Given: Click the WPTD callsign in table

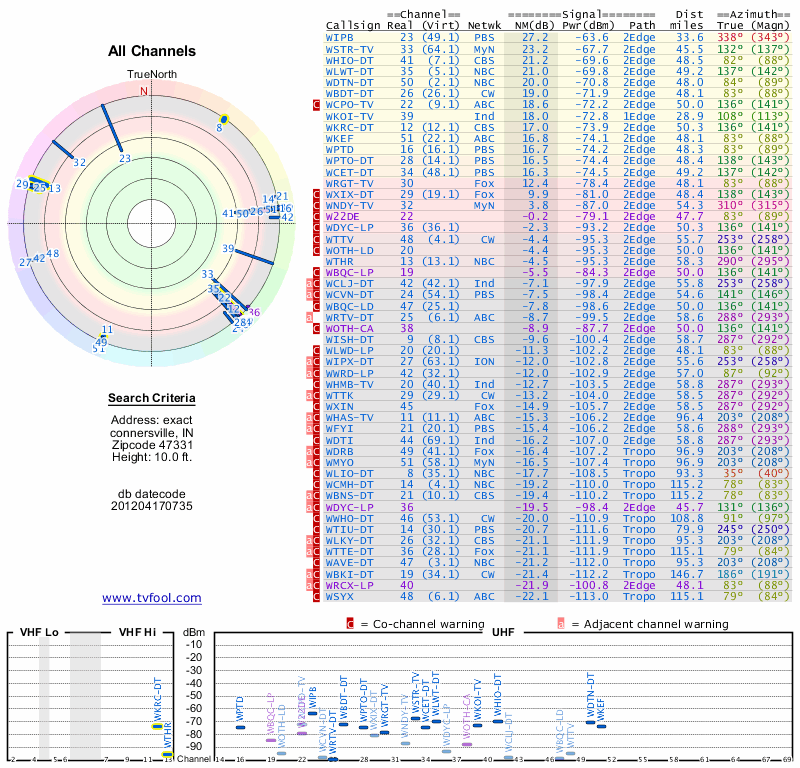Looking at the screenshot, I should [339, 150].
